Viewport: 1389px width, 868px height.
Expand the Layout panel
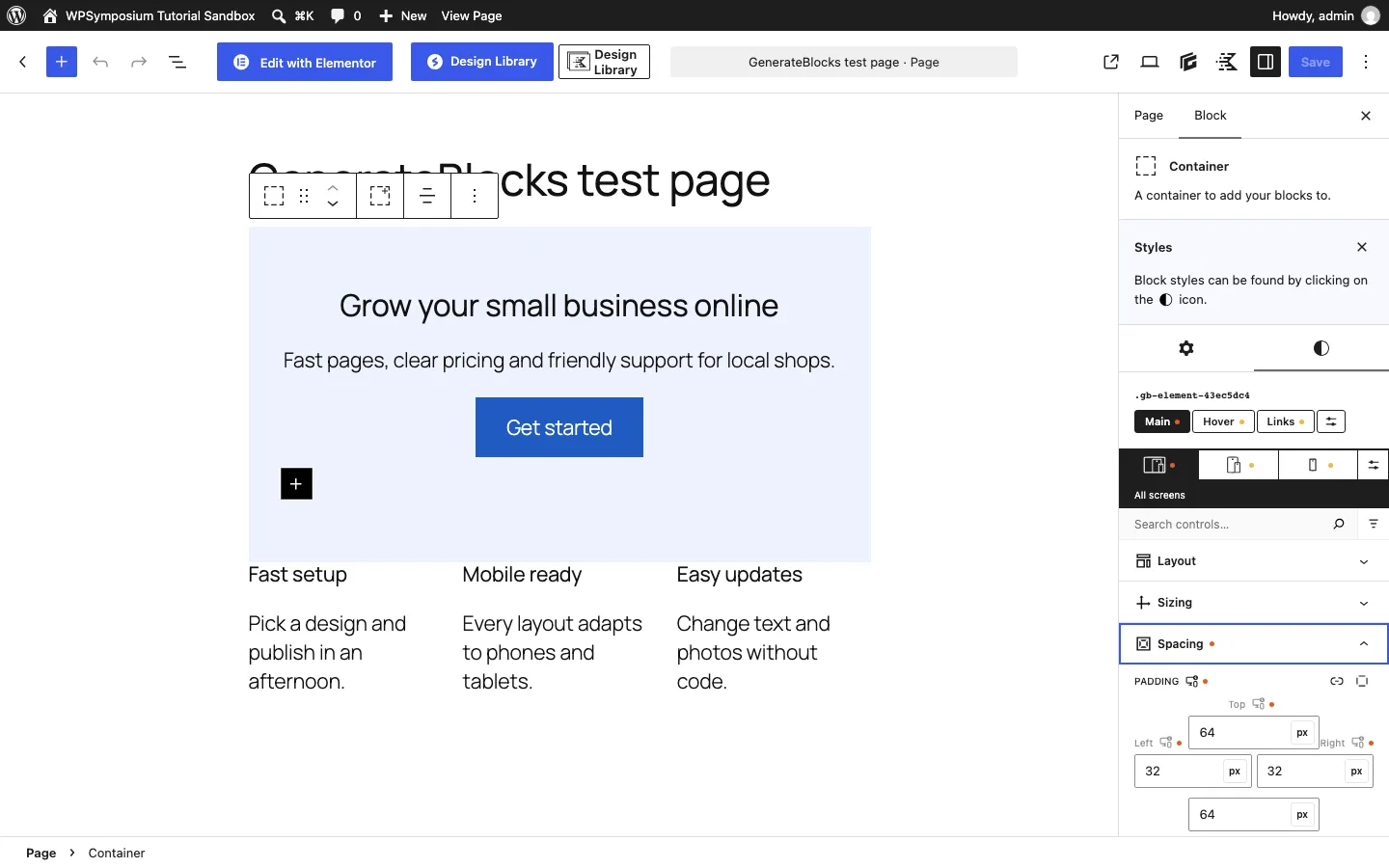coord(1254,561)
